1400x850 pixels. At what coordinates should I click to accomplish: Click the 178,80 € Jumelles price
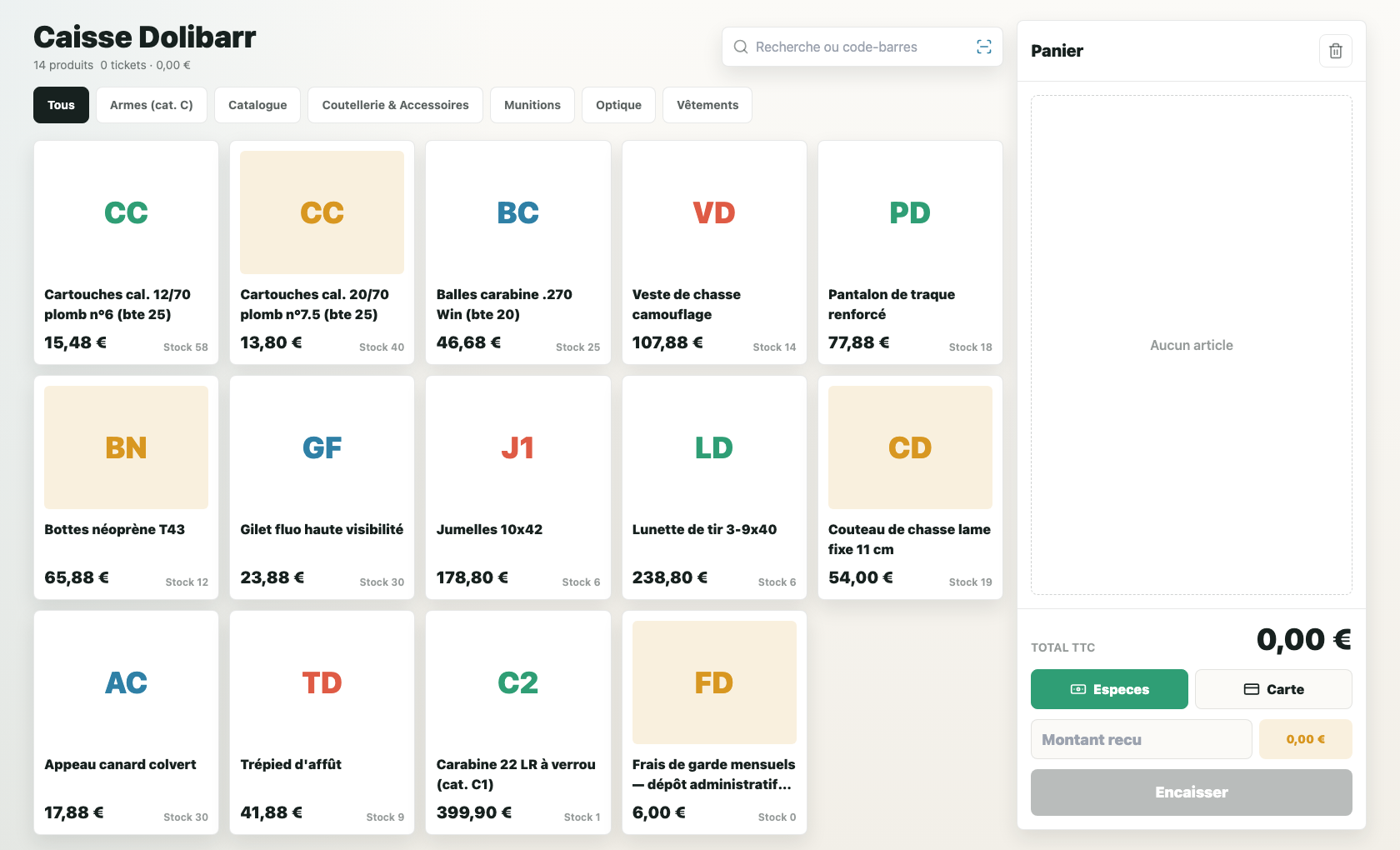click(472, 577)
